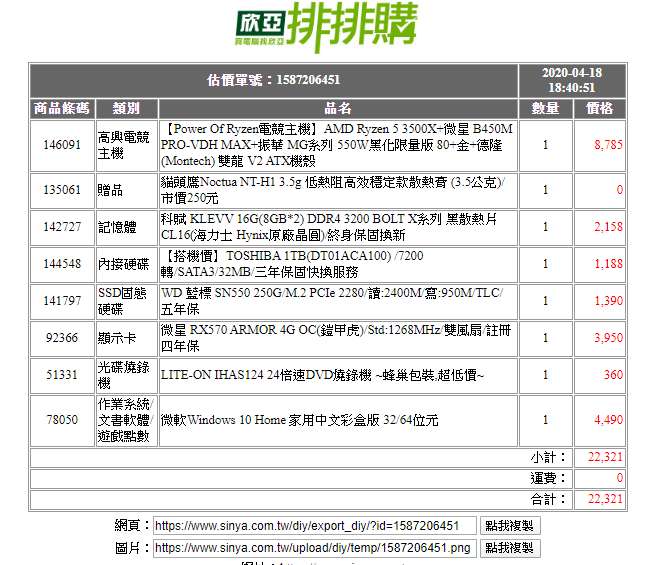The image size is (658, 565).
Task: Click the 類別 column header
Action: [126, 109]
